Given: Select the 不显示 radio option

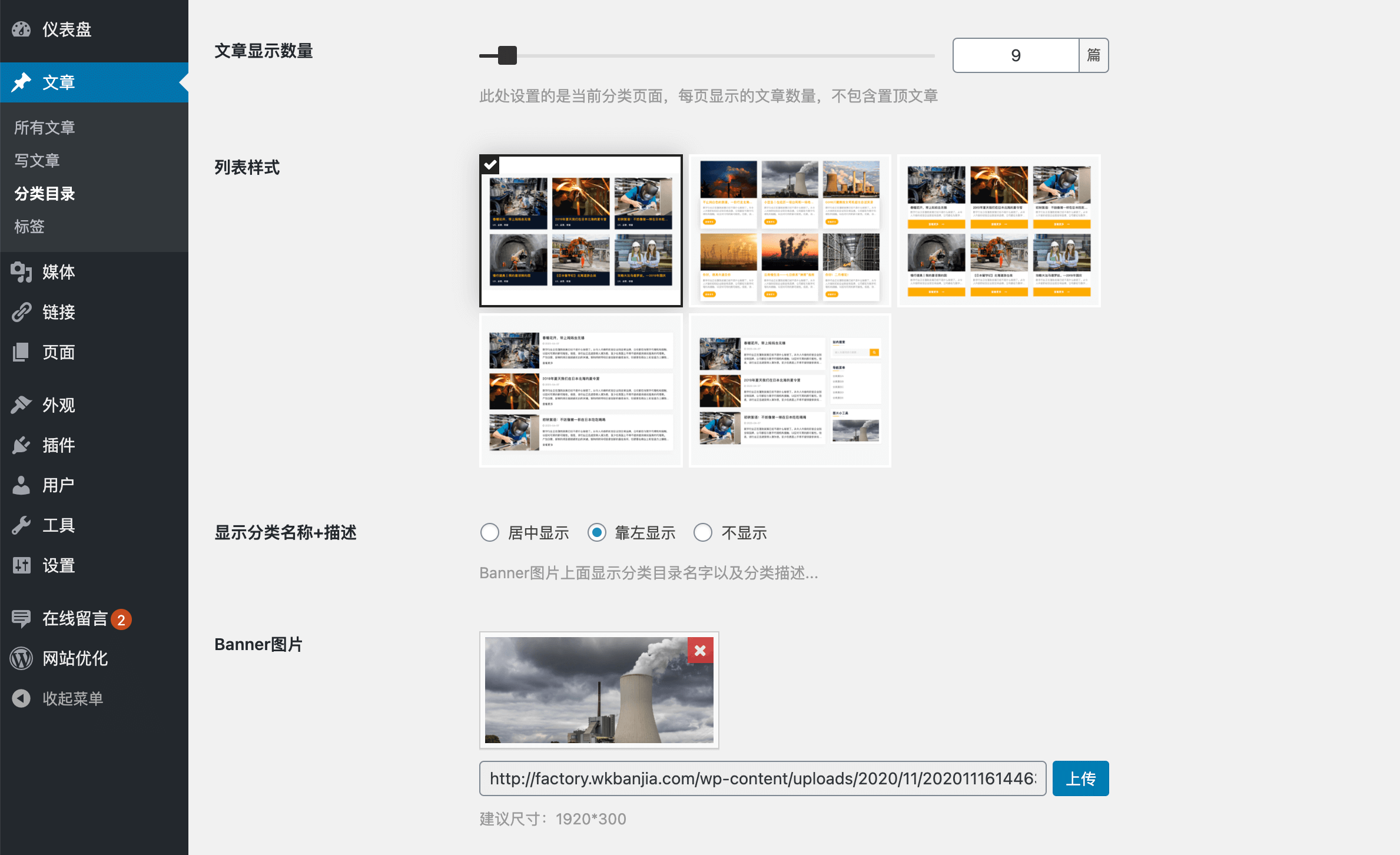Looking at the screenshot, I should tap(703, 533).
